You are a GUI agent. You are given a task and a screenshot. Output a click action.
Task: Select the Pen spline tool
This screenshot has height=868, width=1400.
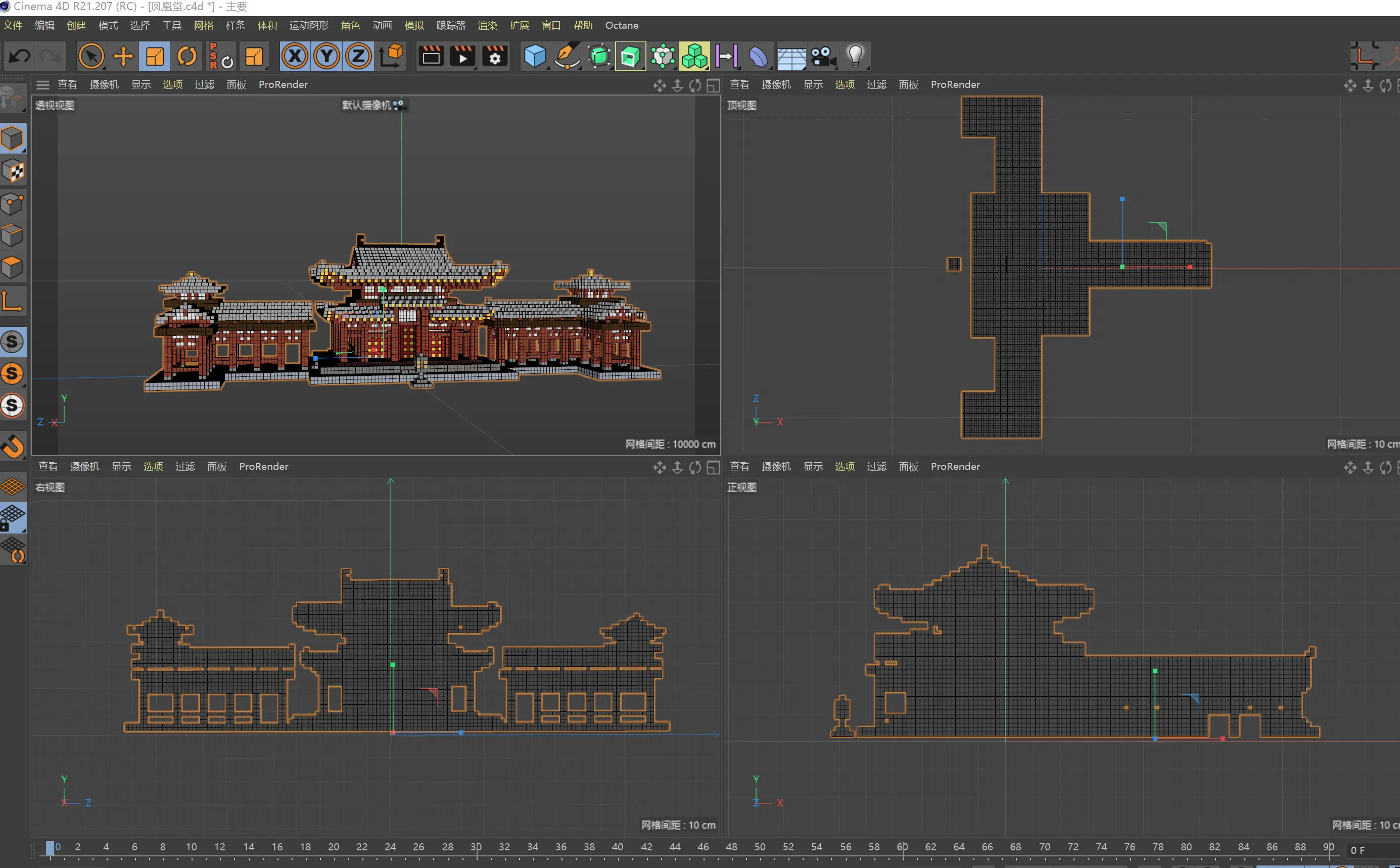[x=567, y=56]
